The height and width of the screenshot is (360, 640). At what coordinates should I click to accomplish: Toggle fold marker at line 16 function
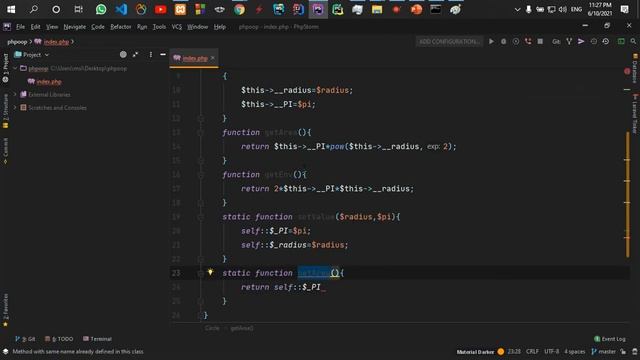(x=200, y=175)
